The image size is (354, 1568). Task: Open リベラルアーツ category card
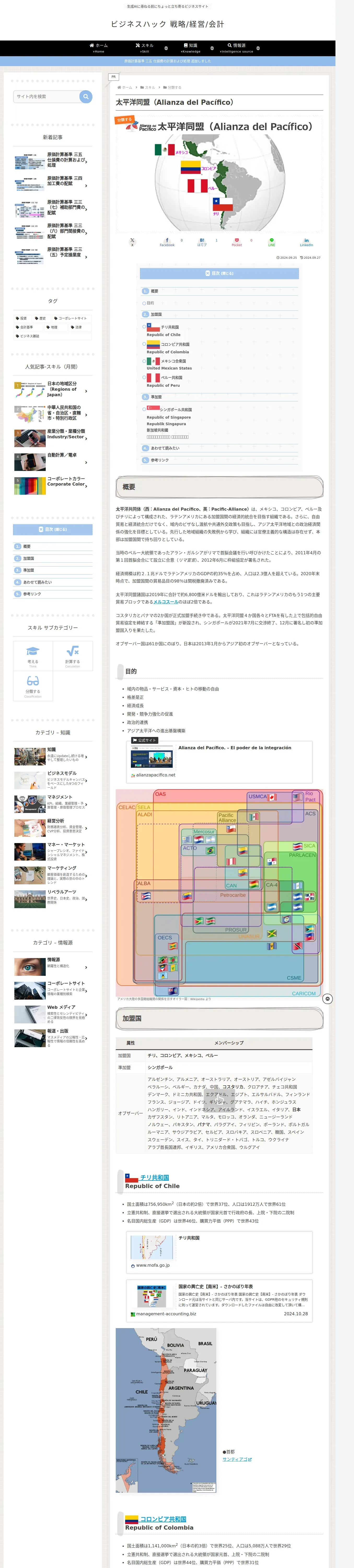53,898
